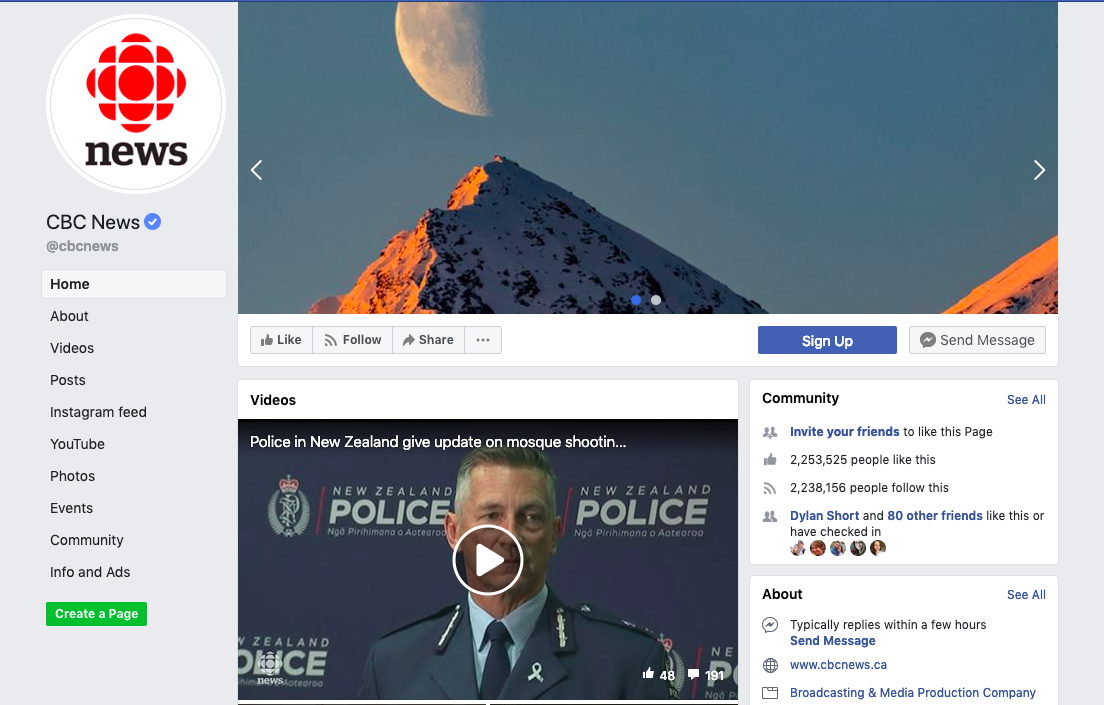This screenshot has width=1104, height=705.
Task: Click the comment count icon on video
Action: (x=694, y=675)
